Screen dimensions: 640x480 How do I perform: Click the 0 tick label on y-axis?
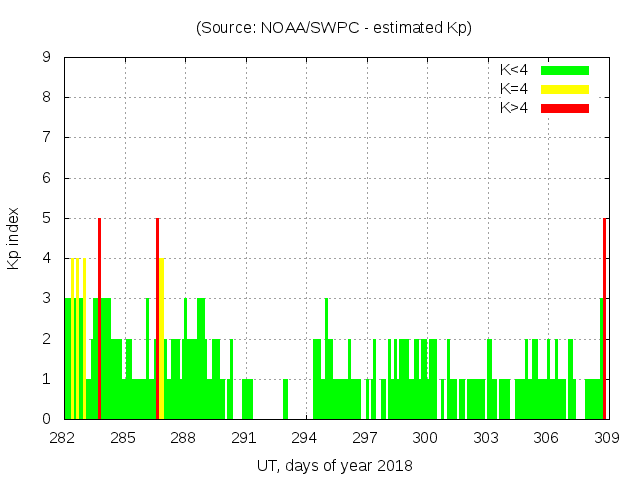pyautogui.click(x=47, y=419)
